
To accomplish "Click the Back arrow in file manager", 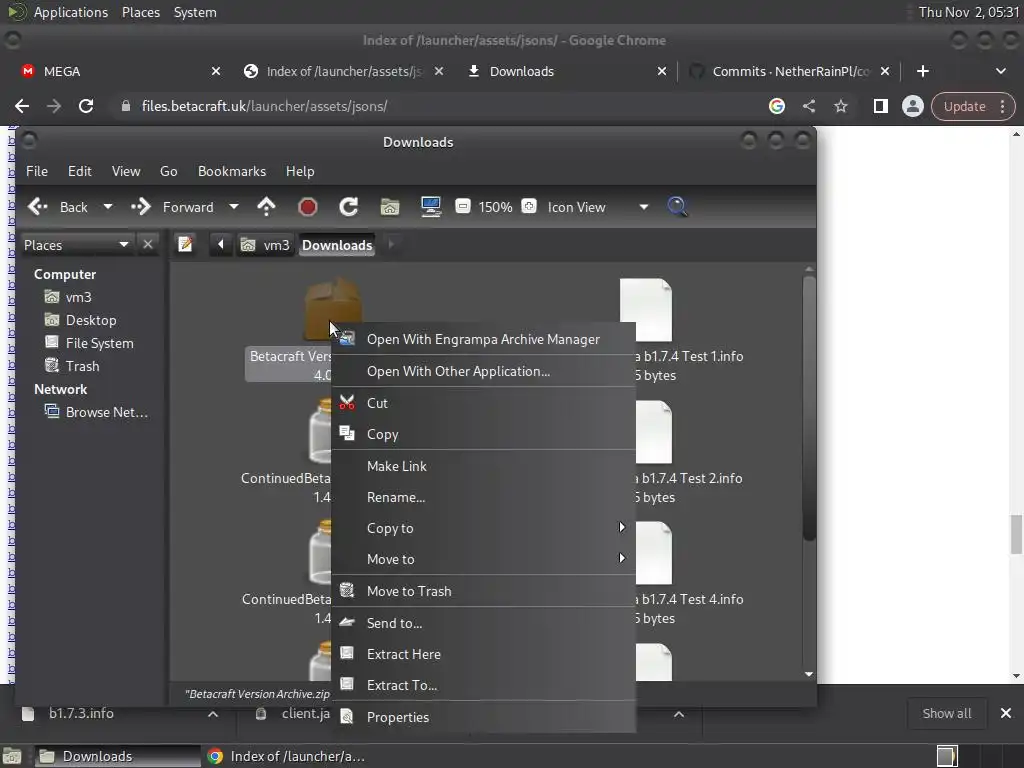I will (38, 207).
